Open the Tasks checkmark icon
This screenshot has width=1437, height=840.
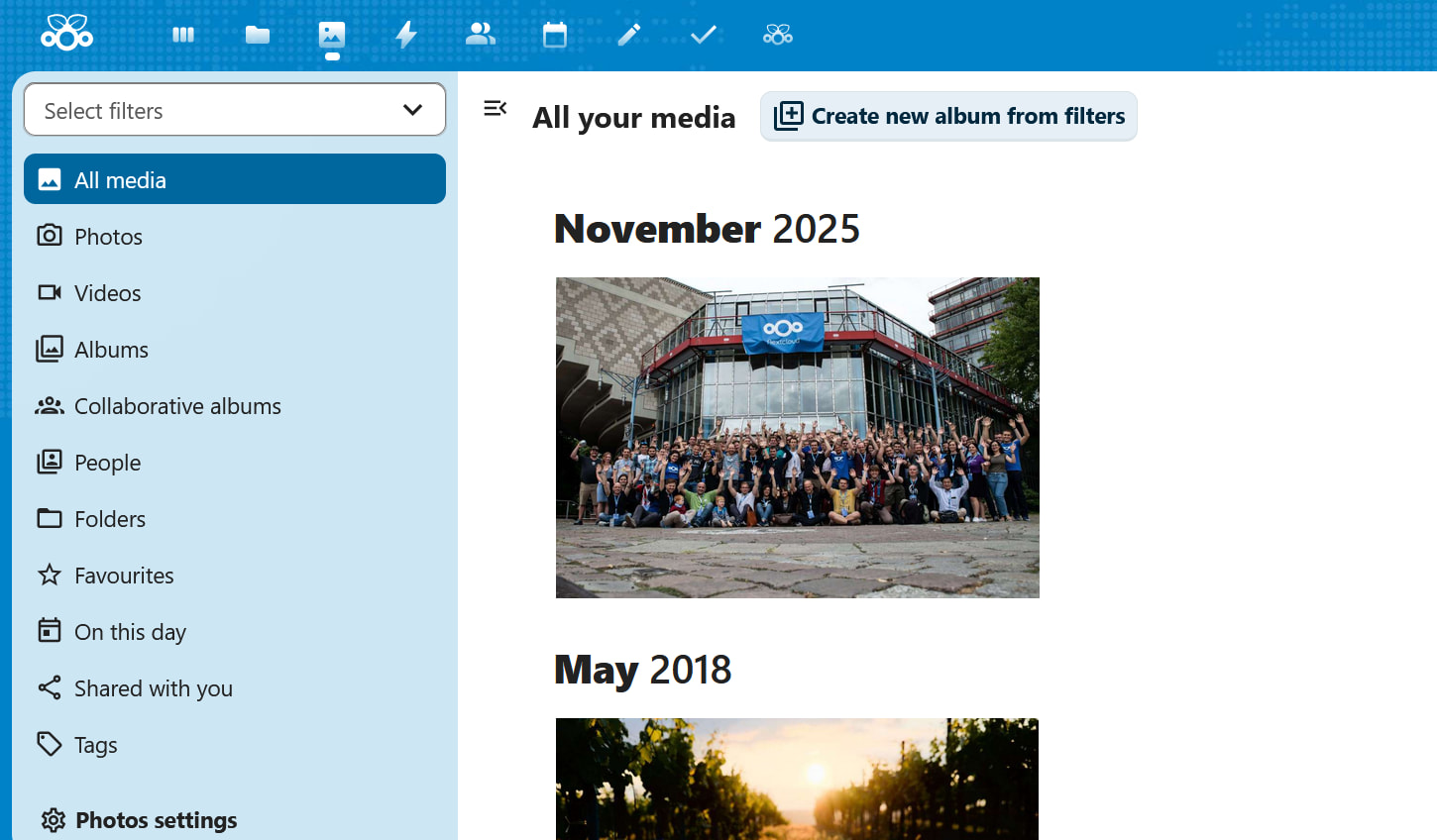coord(704,35)
